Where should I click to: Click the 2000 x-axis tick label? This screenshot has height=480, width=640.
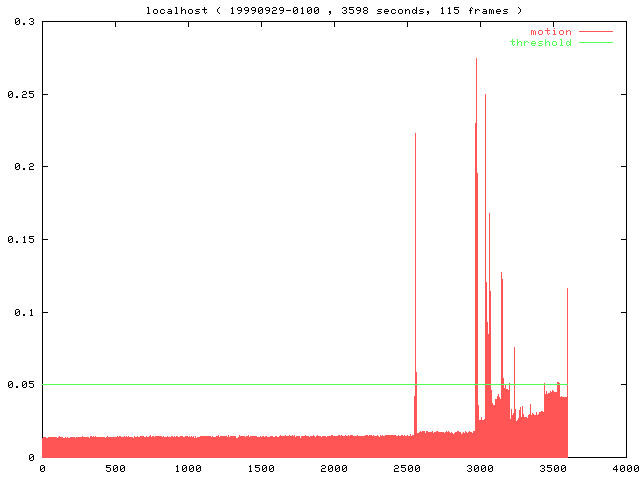tap(334, 468)
